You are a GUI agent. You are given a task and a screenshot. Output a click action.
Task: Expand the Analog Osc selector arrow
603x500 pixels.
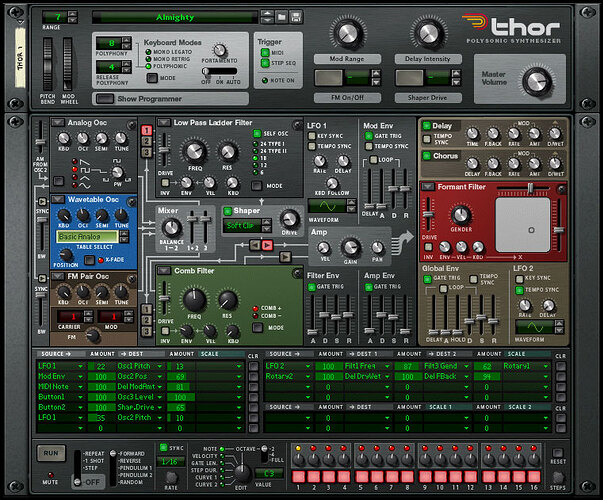pyautogui.click(x=58, y=122)
